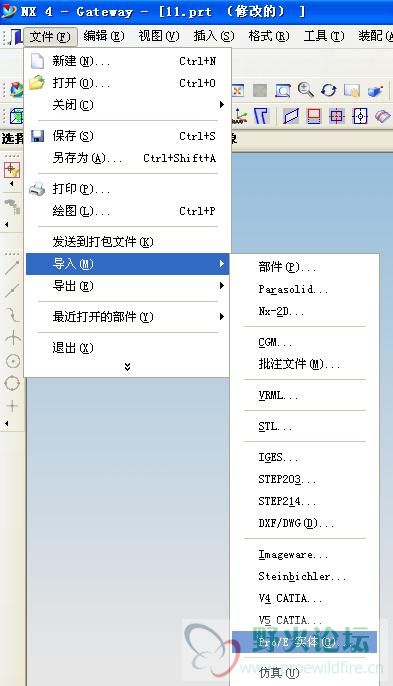This screenshot has width=393, height=686.
Task: Click the curved surface icon on toolbar
Action: point(382,116)
